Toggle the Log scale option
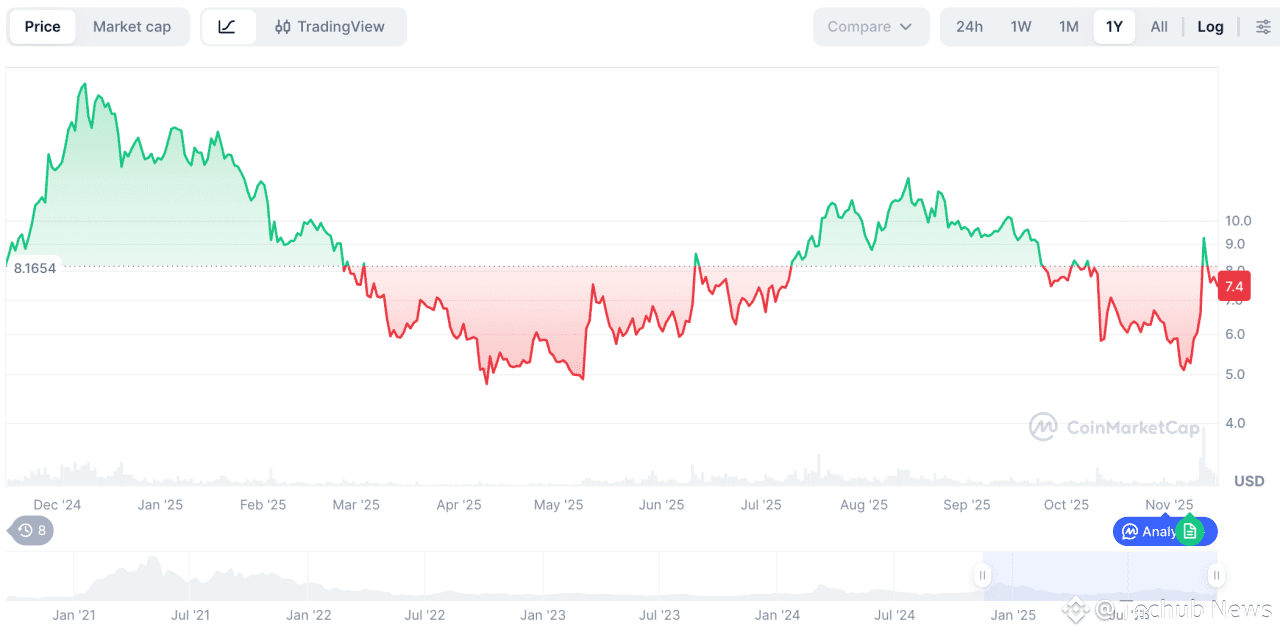1280x635 pixels. click(x=1210, y=27)
